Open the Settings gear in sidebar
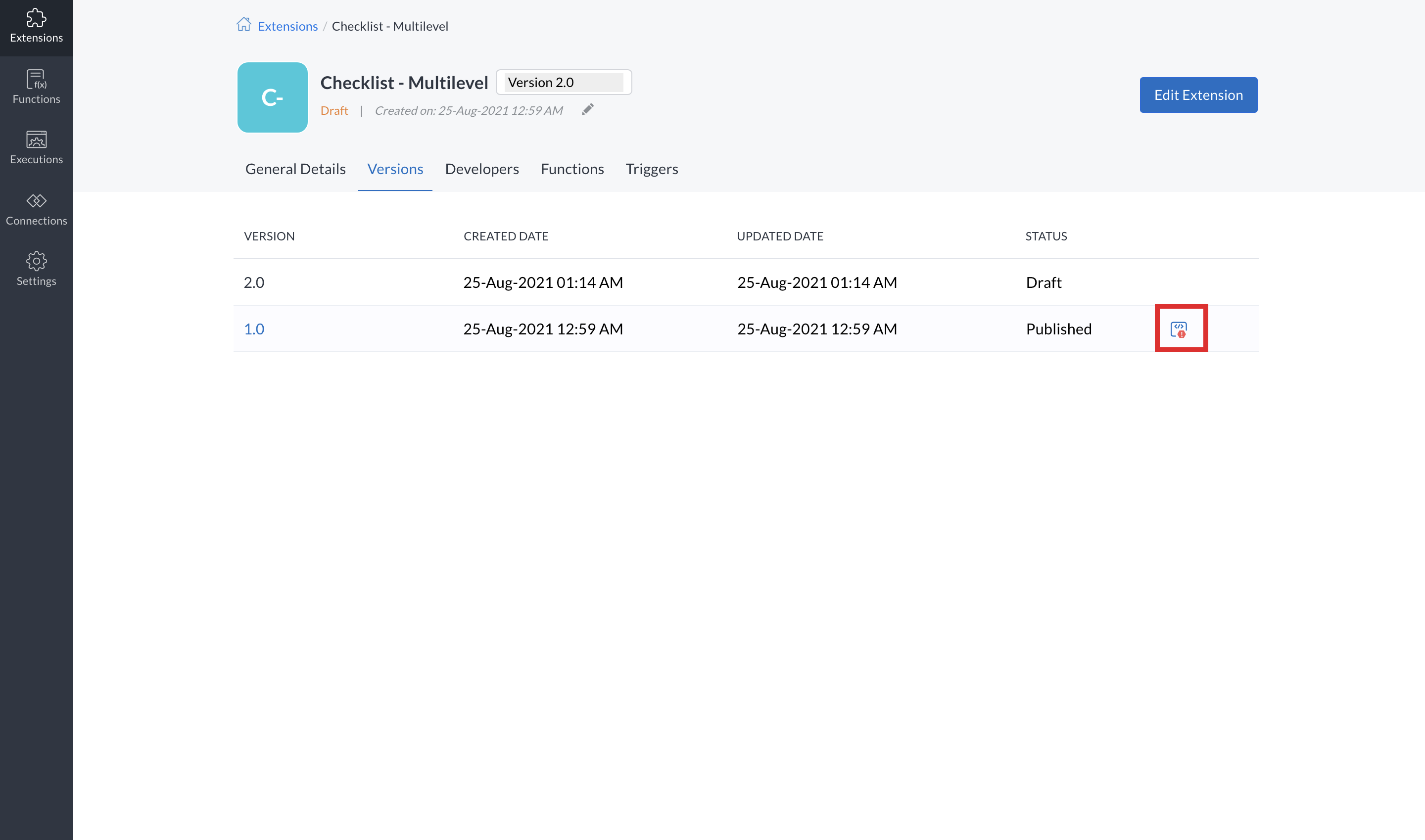 pos(36,269)
